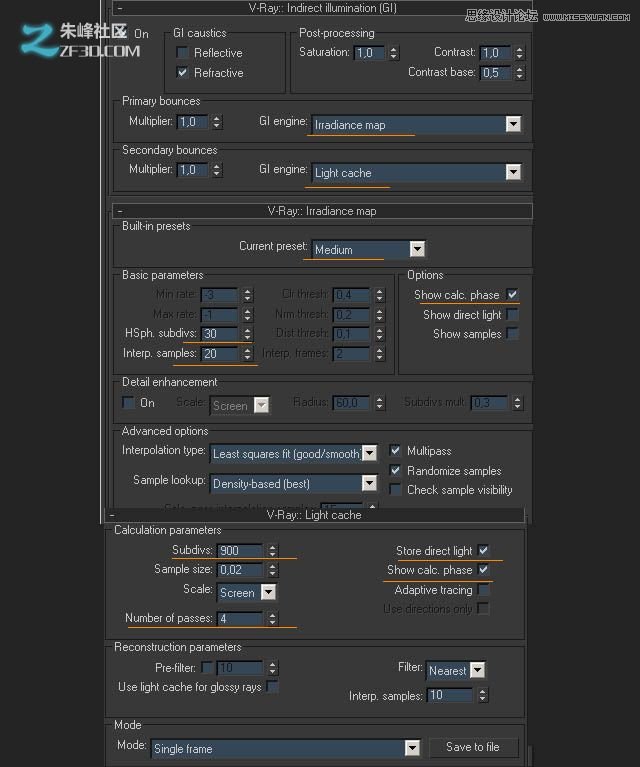Uncheck Show calc. phase in Irradiance map
Viewport: 640px width, 767px height.
512,295
